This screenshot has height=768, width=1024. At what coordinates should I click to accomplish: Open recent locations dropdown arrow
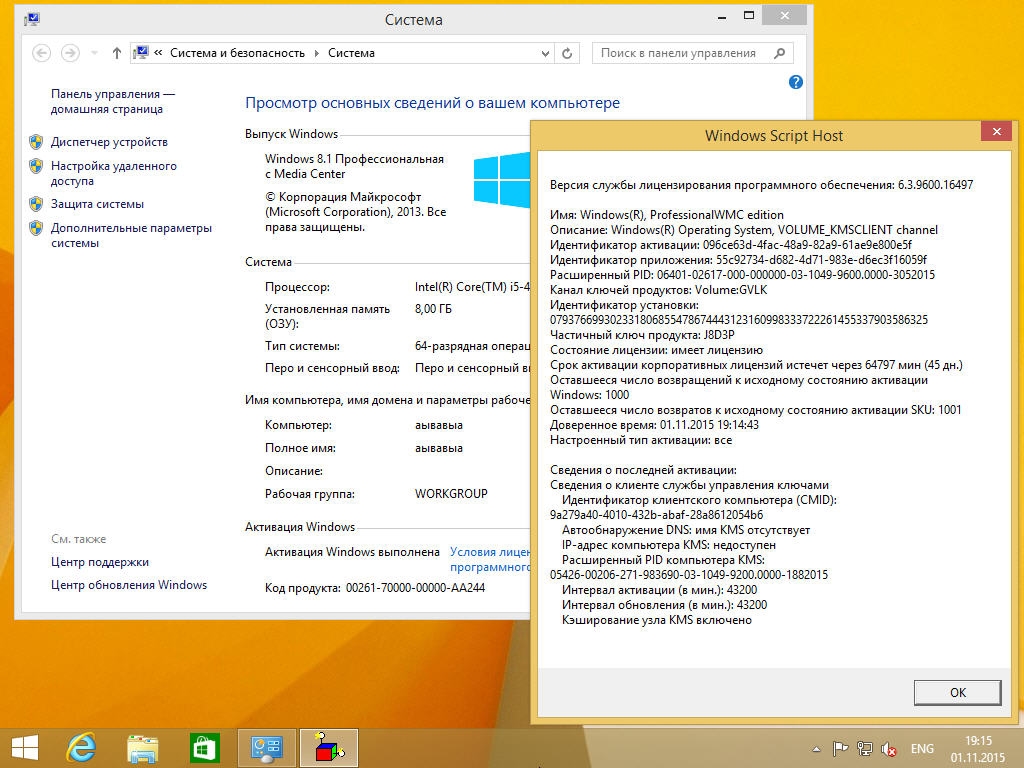[94, 53]
